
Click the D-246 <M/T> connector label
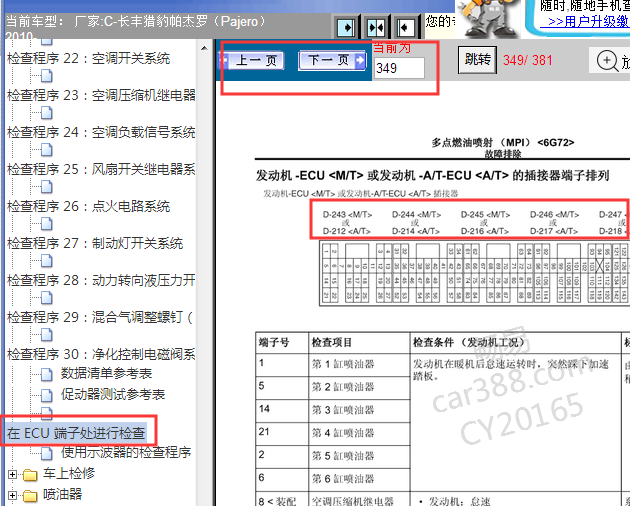click(554, 215)
